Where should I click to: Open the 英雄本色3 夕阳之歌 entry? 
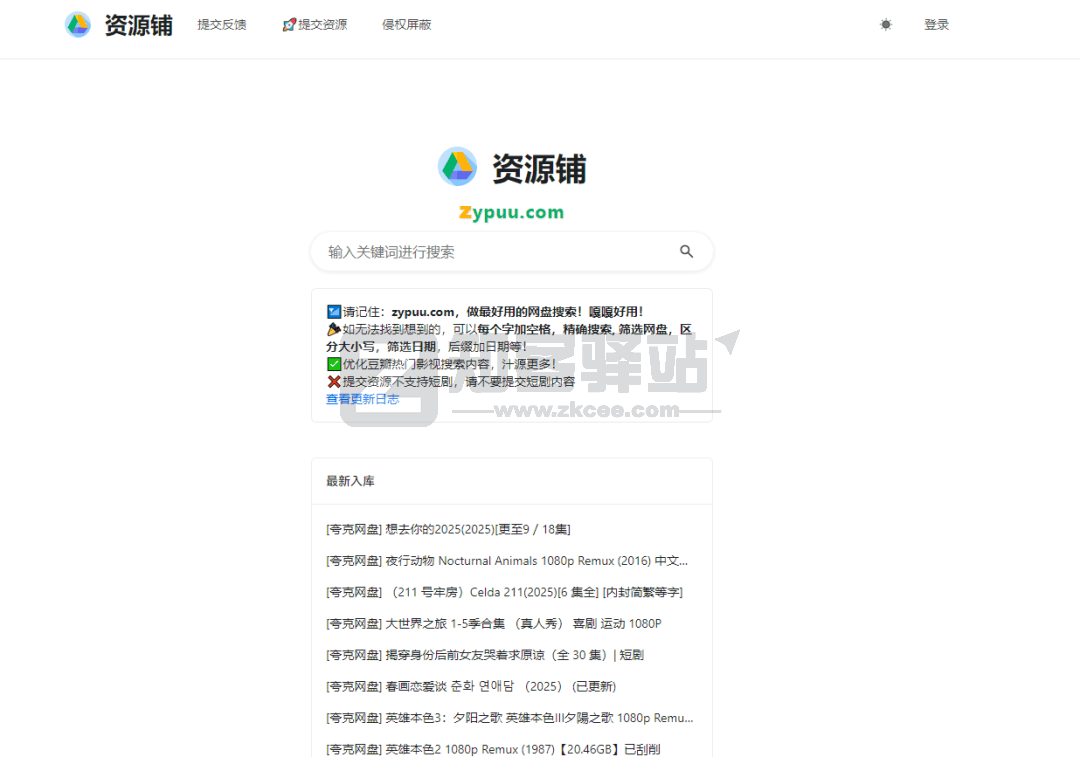pyautogui.click(x=500, y=717)
